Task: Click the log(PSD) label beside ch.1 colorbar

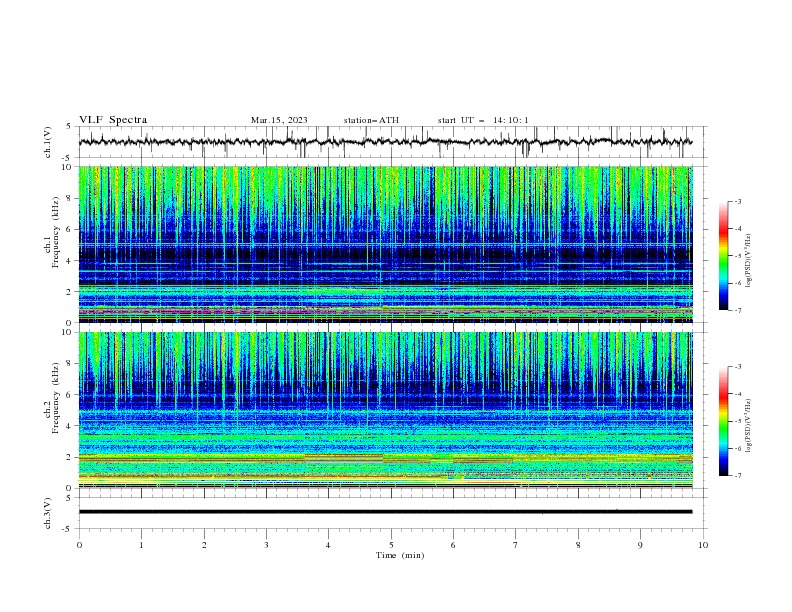Action: point(749,261)
